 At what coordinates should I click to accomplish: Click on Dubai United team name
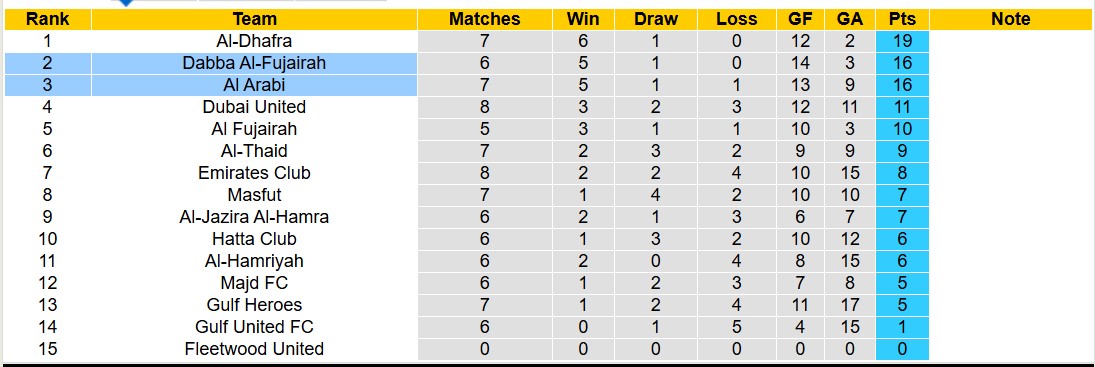[x=254, y=107]
